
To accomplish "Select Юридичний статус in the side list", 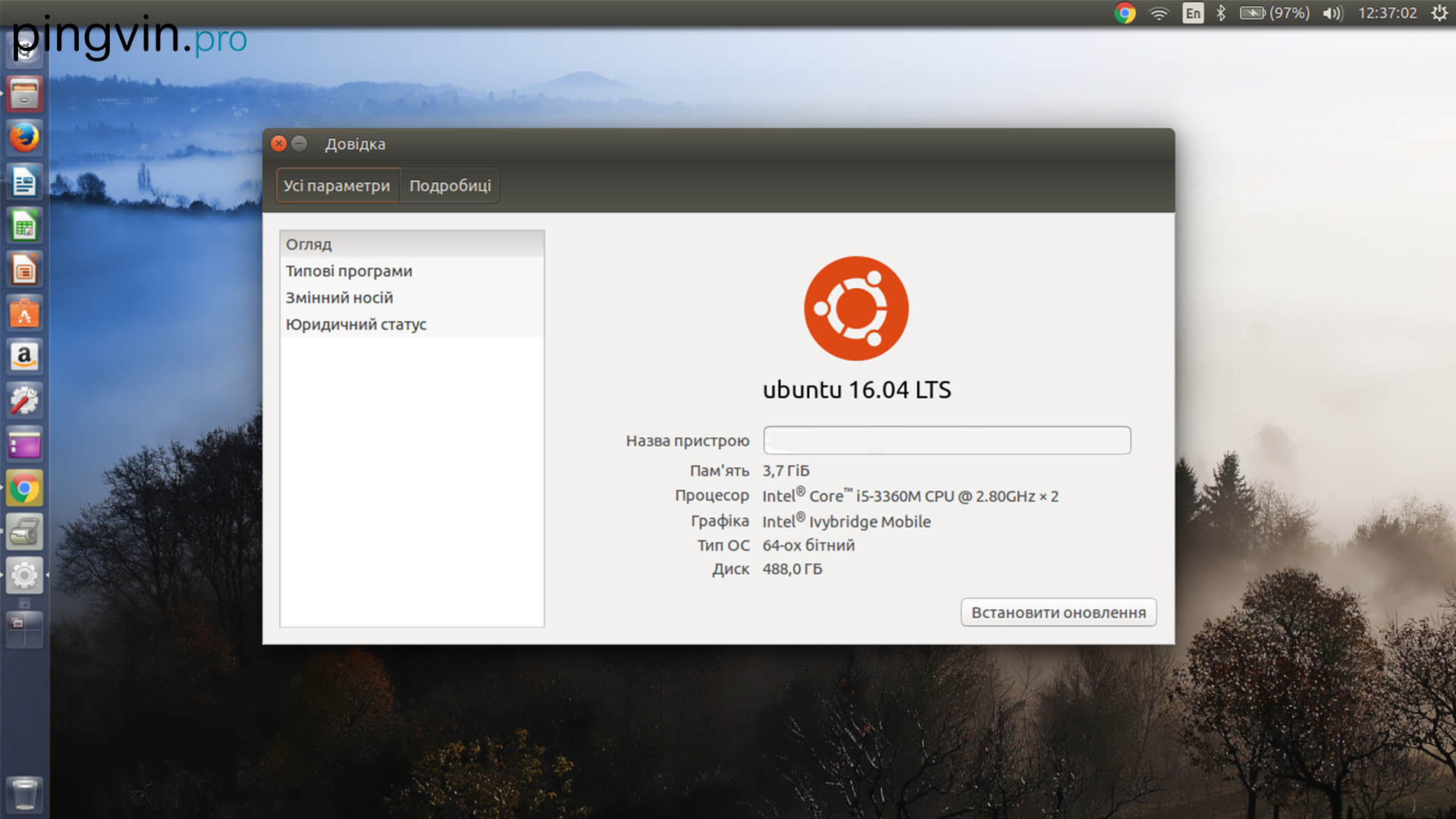I will coord(412,324).
